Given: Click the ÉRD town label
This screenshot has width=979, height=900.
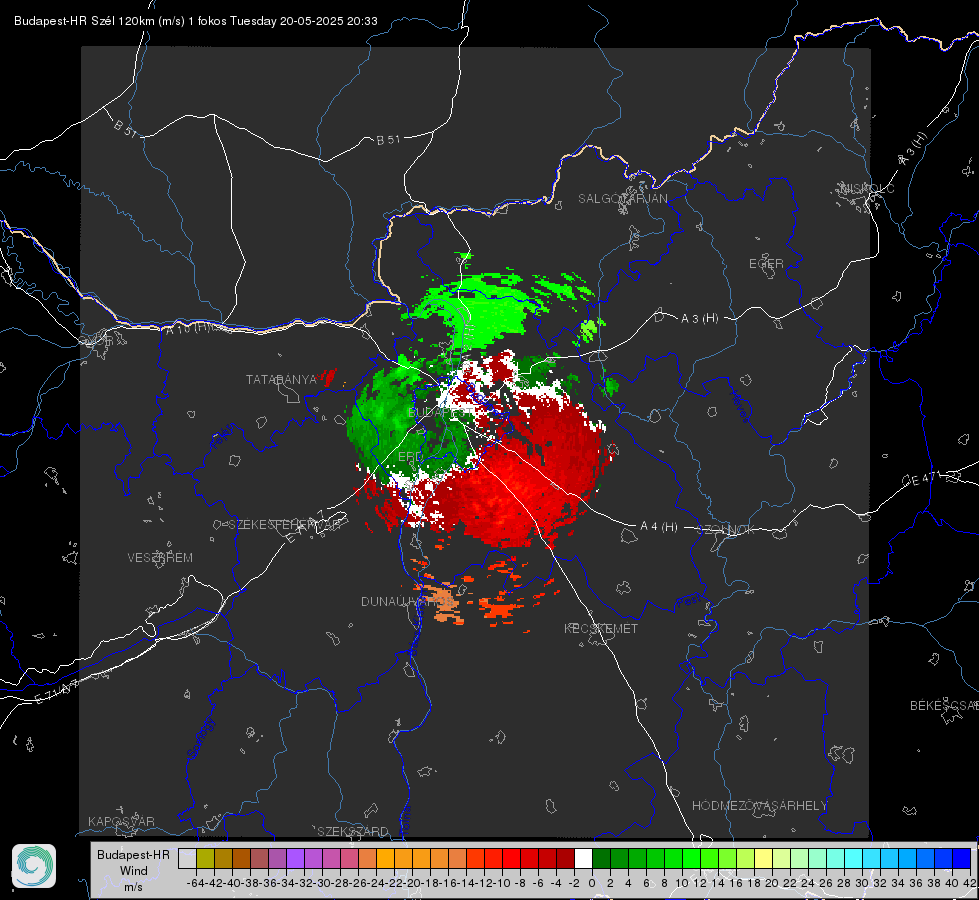Looking at the screenshot, I should pos(410,457).
